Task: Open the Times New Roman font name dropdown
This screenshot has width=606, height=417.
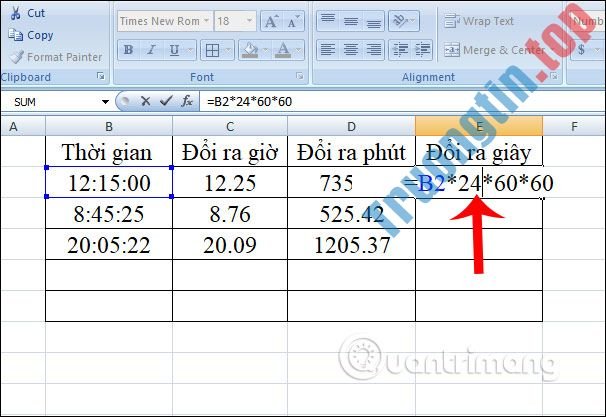Action: click(x=206, y=21)
